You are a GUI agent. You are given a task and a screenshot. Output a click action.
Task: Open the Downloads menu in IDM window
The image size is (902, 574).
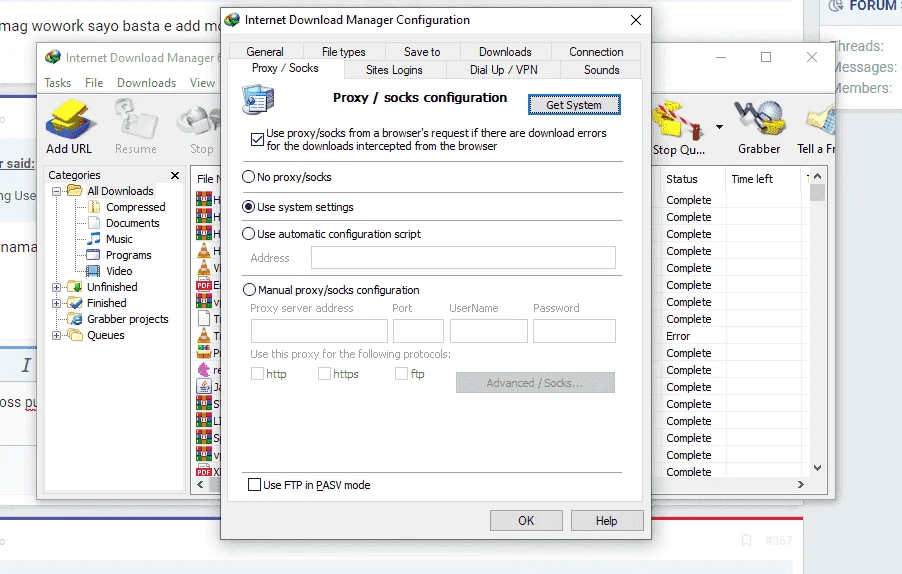pos(146,83)
